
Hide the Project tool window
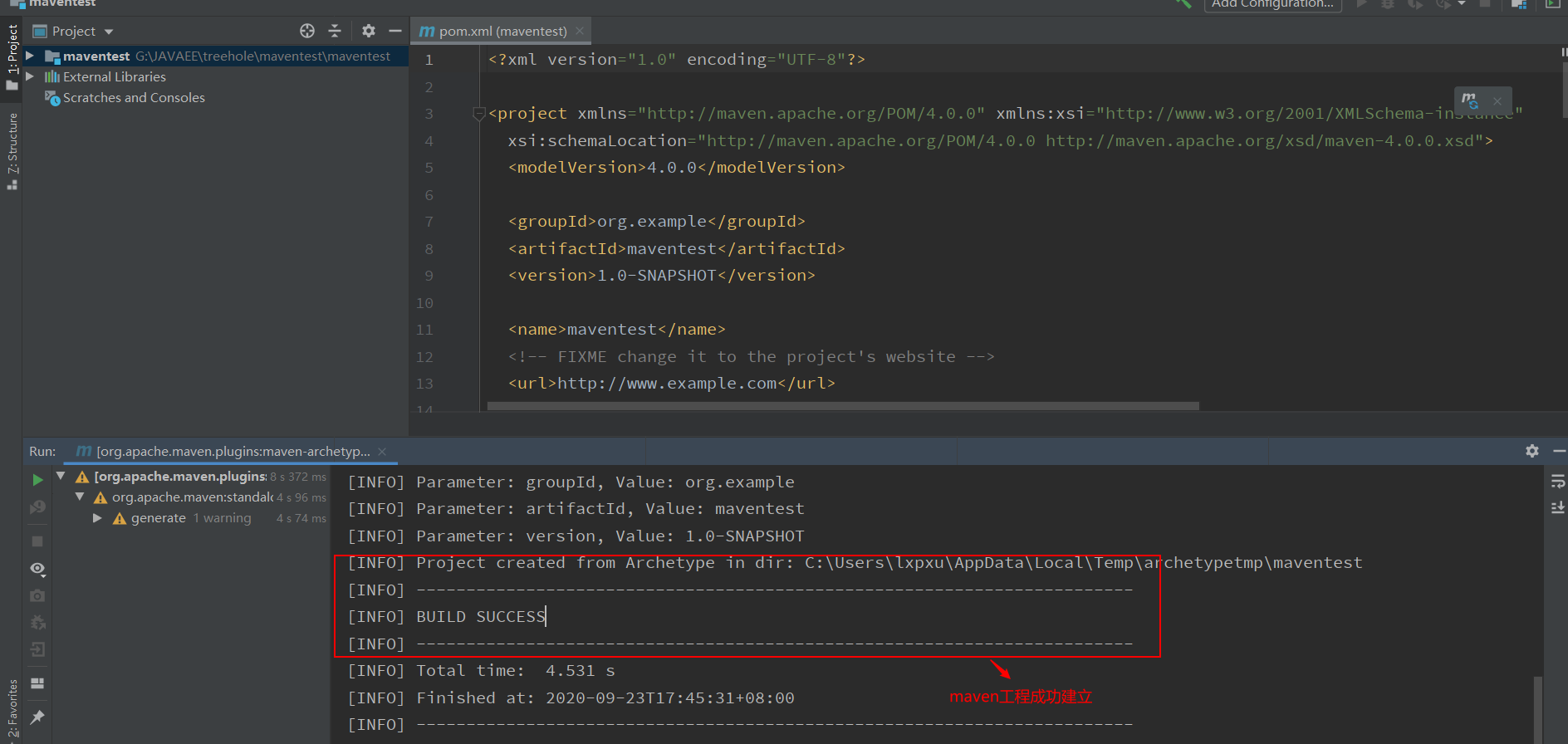395,31
